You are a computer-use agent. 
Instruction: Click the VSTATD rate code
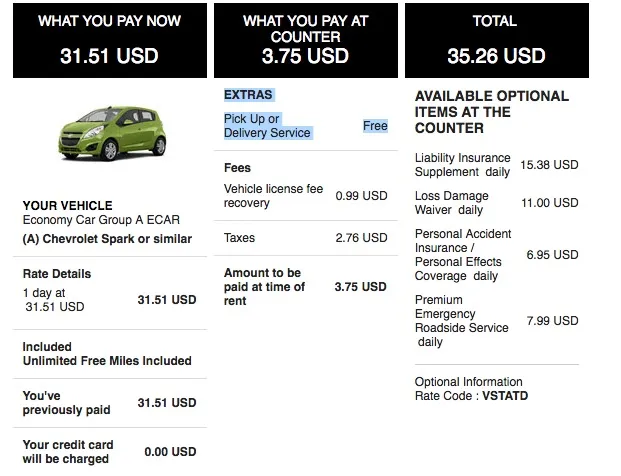click(x=505, y=396)
